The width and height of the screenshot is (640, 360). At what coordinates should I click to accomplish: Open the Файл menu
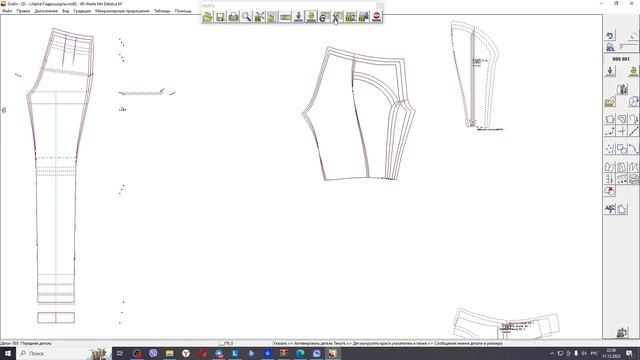pyautogui.click(x=7, y=11)
